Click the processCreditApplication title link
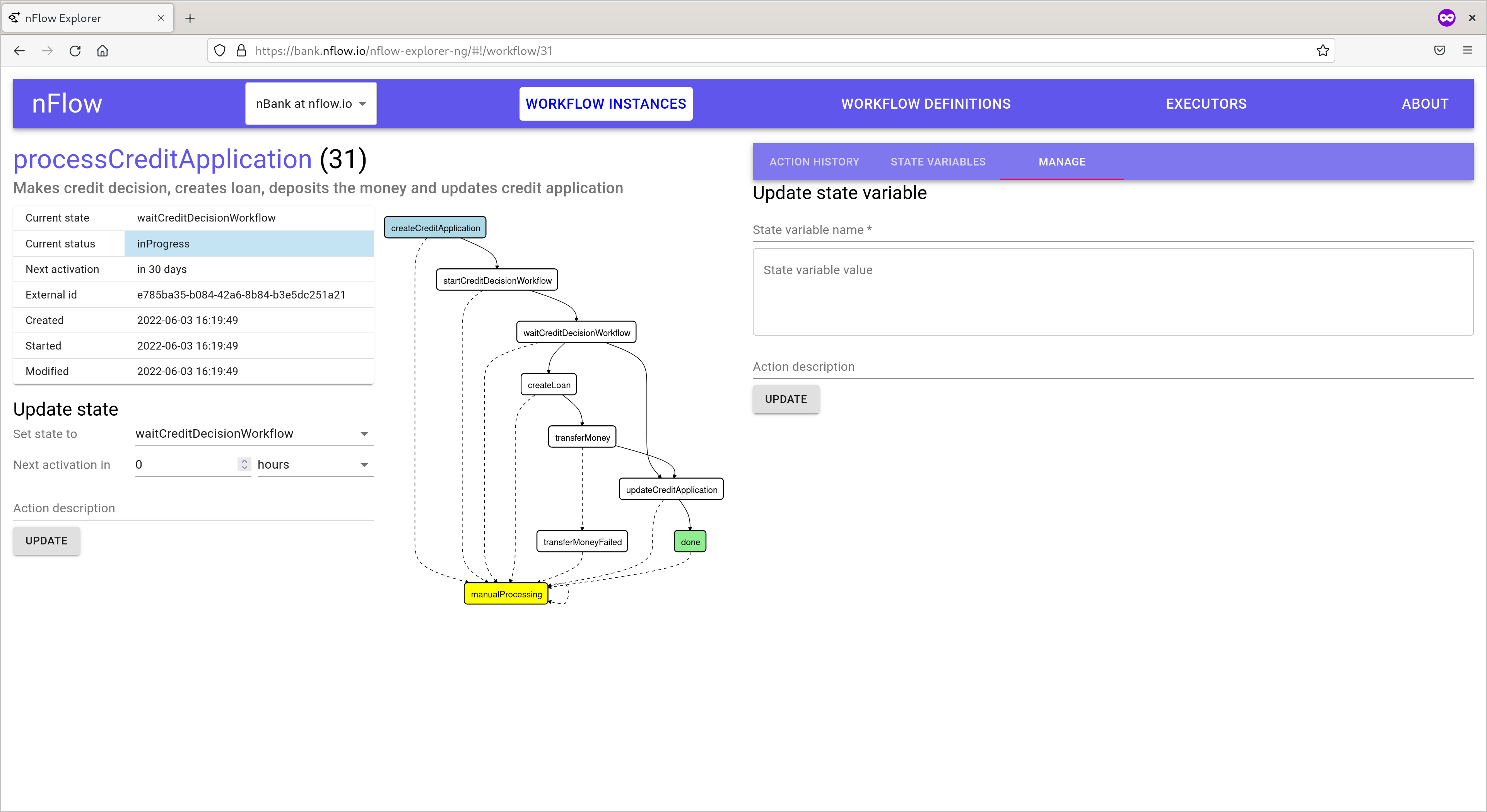 coord(162,159)
